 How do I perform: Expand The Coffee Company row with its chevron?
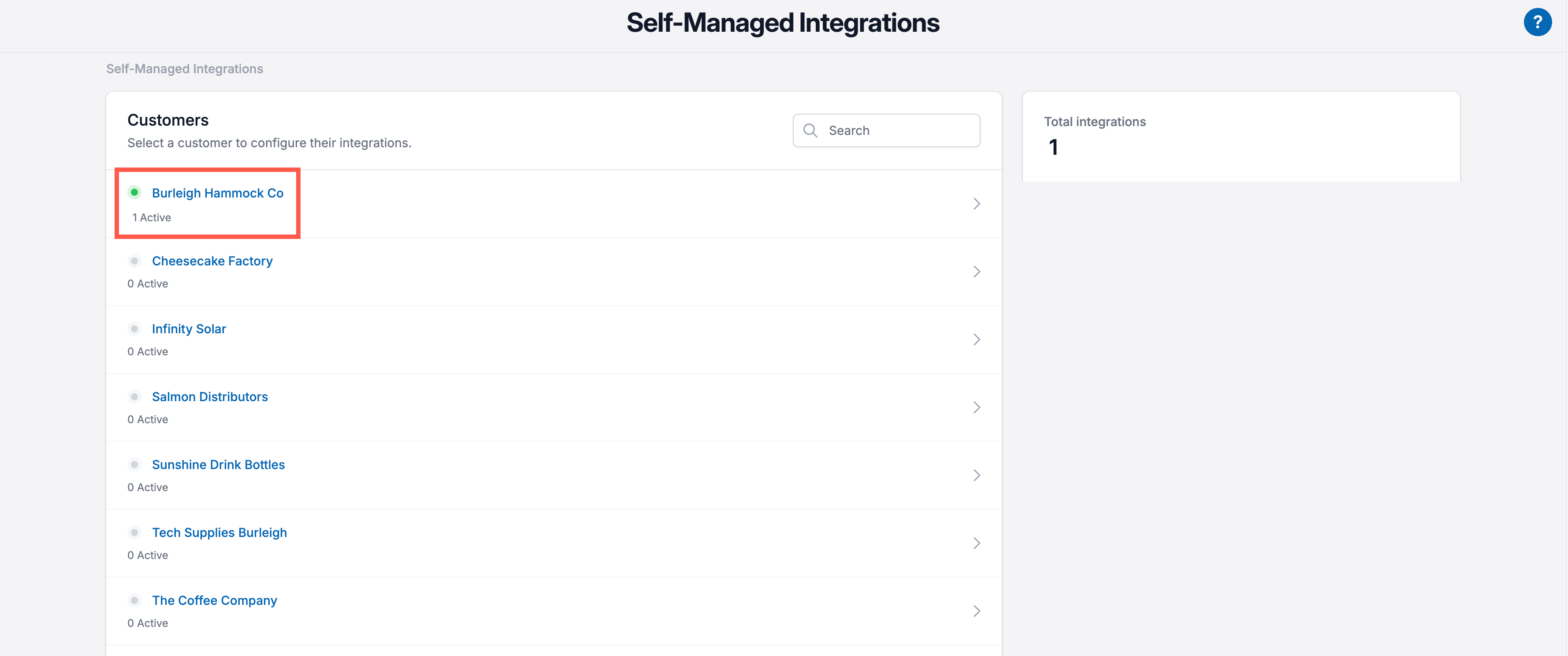[976, 610]
